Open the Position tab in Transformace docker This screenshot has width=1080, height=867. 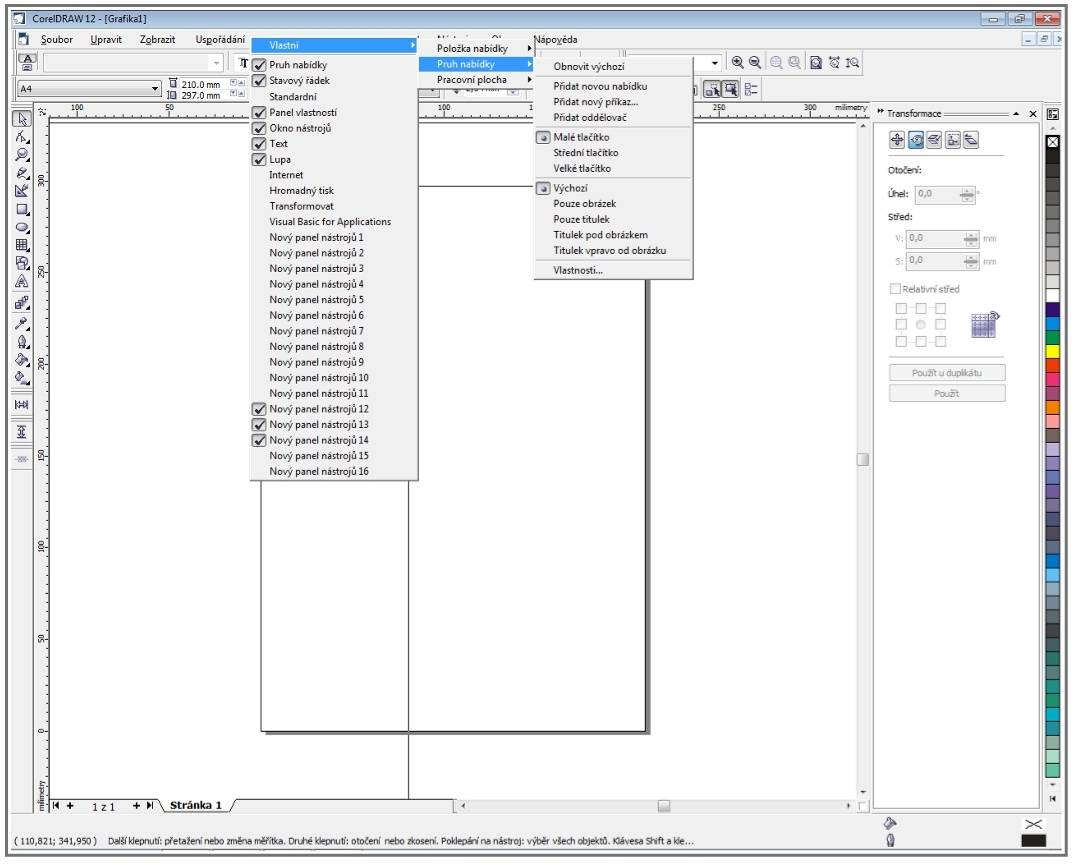pyautogui.click(x=897, y=140)
